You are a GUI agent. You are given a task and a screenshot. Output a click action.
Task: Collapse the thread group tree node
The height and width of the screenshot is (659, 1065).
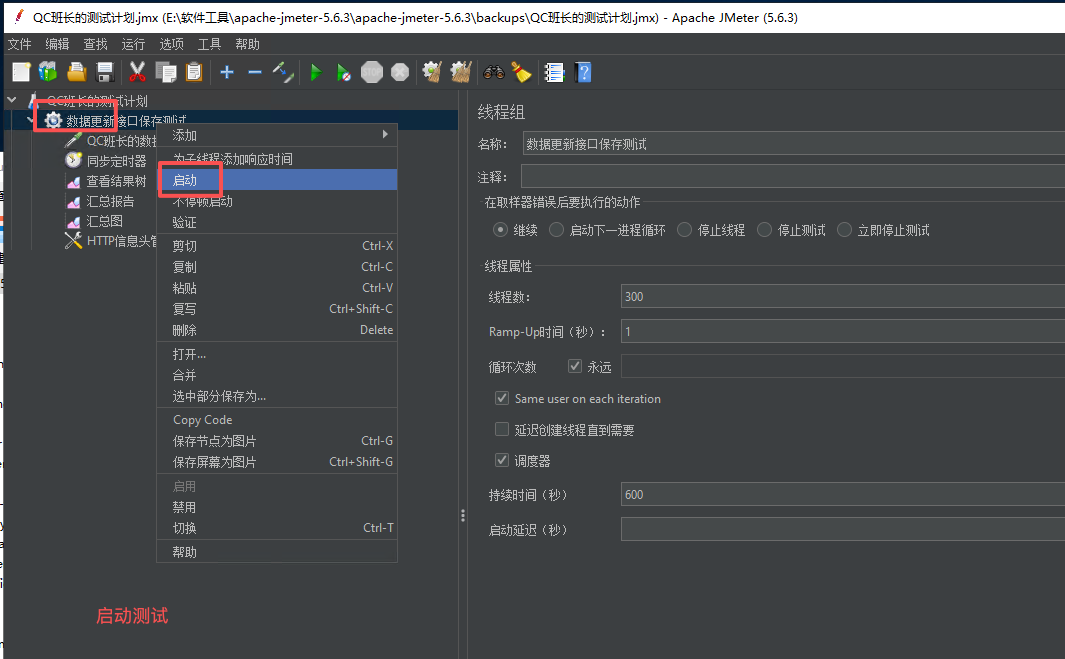coord(31,121)
